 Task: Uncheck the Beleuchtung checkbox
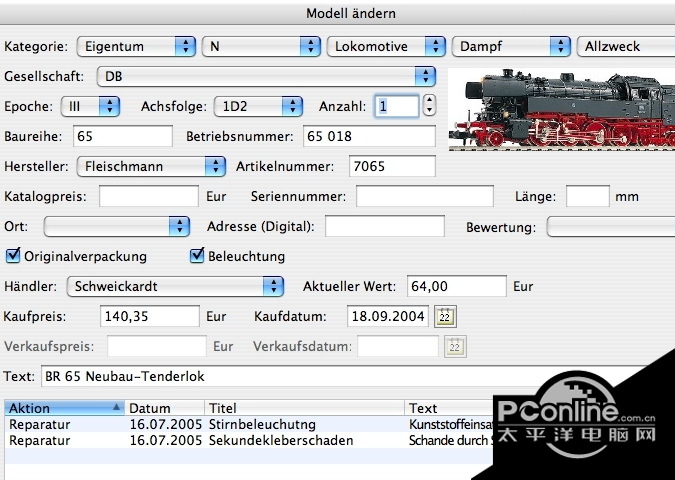[x=197, y=256]
